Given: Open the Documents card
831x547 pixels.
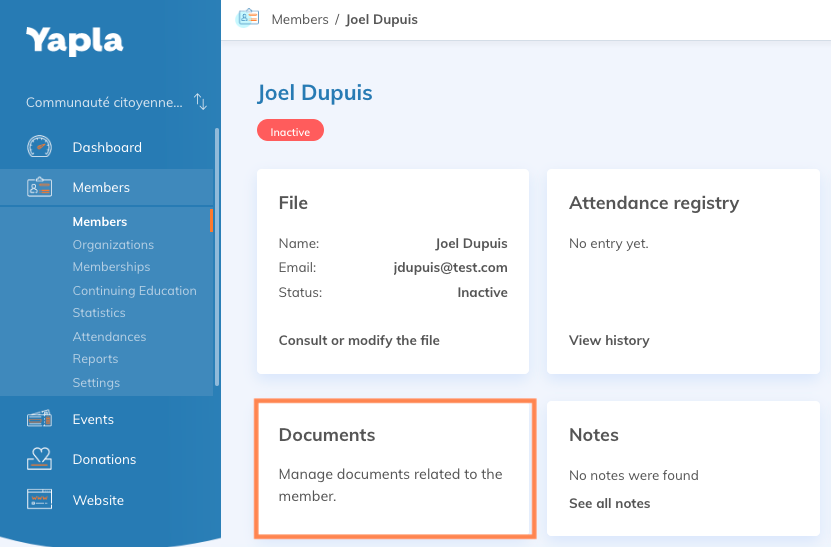Looking at the screenshot, I should [395, 468].
